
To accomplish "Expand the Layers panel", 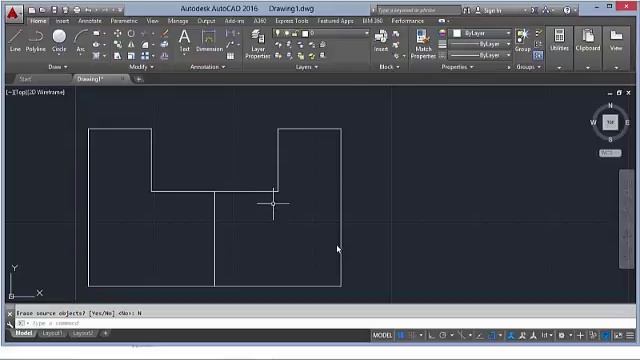I will [x=307, y=67].
